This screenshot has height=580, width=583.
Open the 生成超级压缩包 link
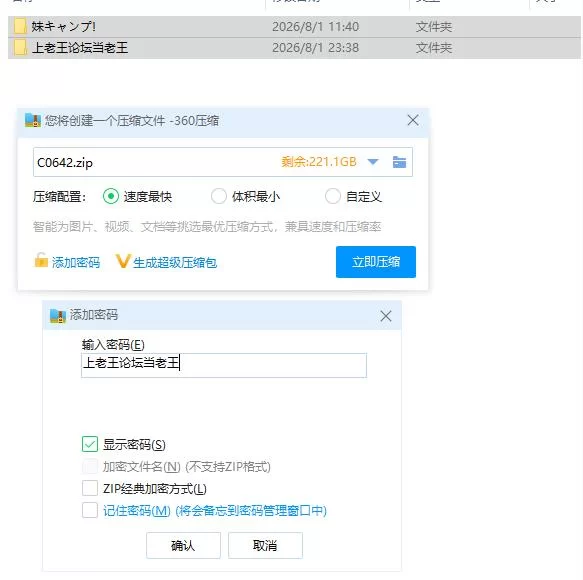[x=175, y=262]
